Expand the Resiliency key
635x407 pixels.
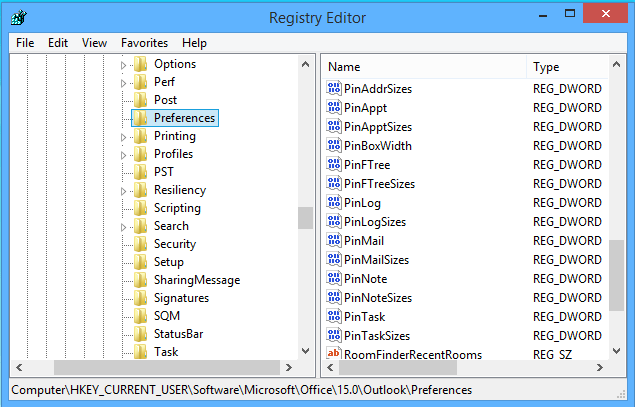coord(124,191)
